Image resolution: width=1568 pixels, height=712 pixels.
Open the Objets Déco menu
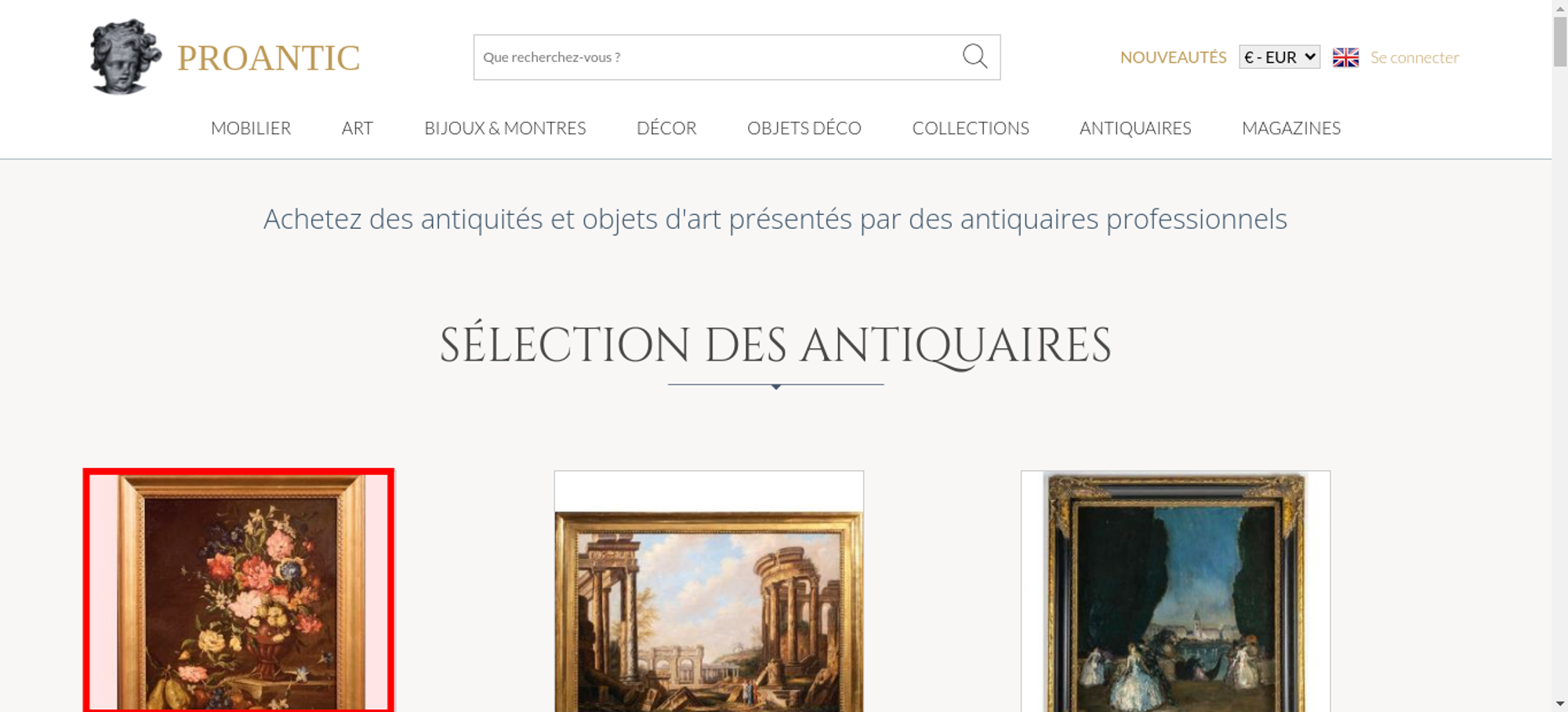point(804,128)
